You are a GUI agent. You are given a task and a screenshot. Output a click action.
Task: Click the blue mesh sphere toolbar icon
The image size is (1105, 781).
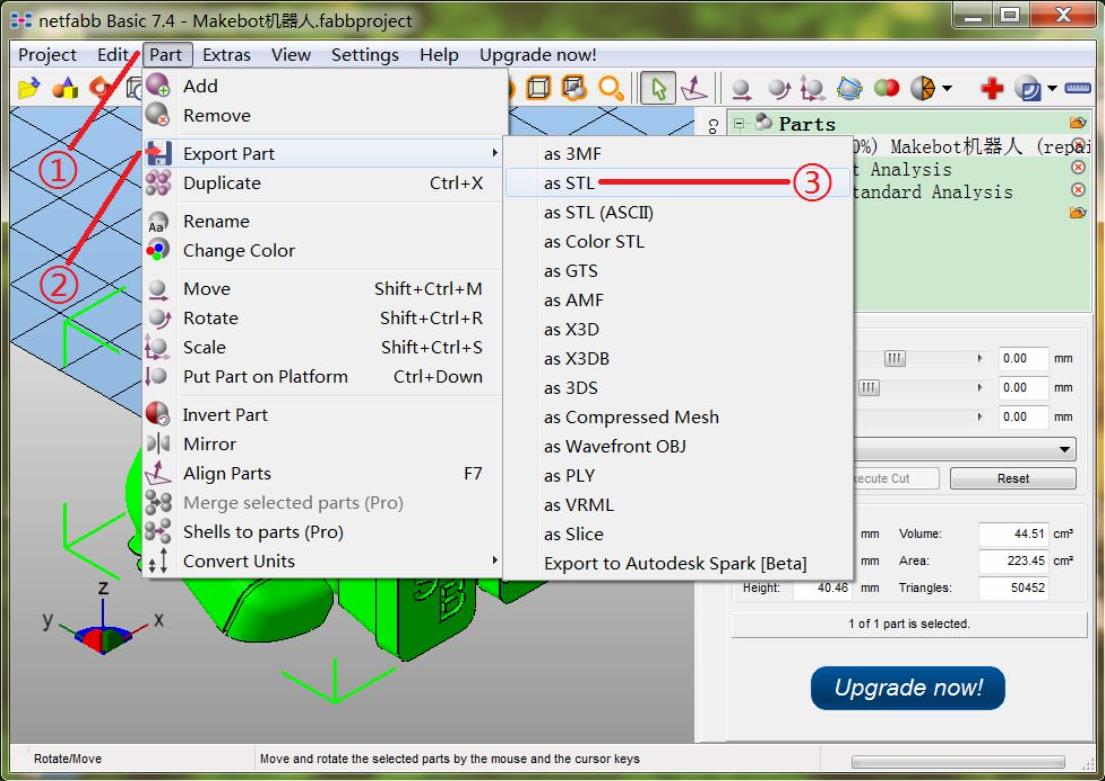coord(849,89)
